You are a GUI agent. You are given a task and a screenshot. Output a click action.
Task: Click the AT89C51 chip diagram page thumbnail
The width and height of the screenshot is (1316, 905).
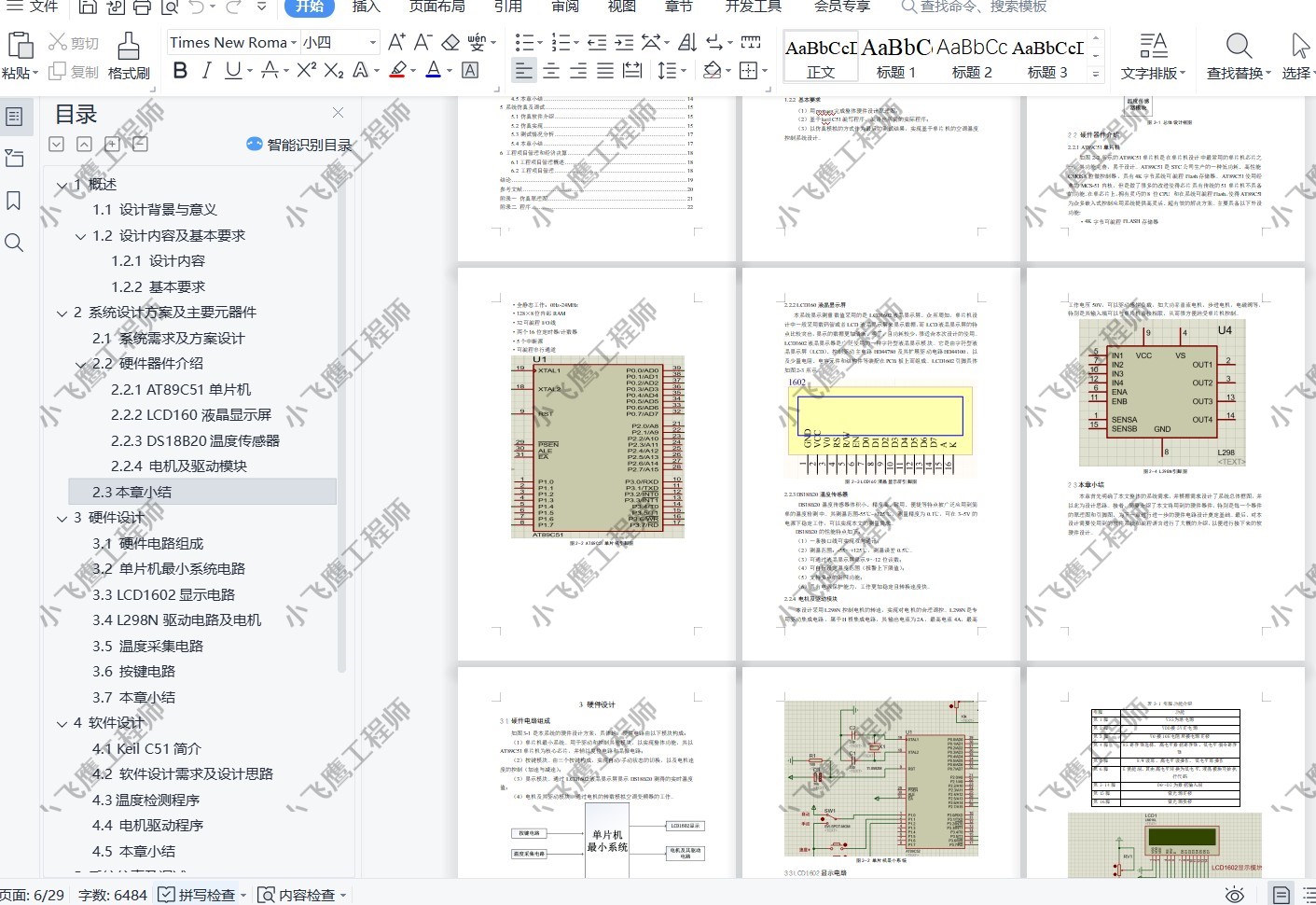597,464
